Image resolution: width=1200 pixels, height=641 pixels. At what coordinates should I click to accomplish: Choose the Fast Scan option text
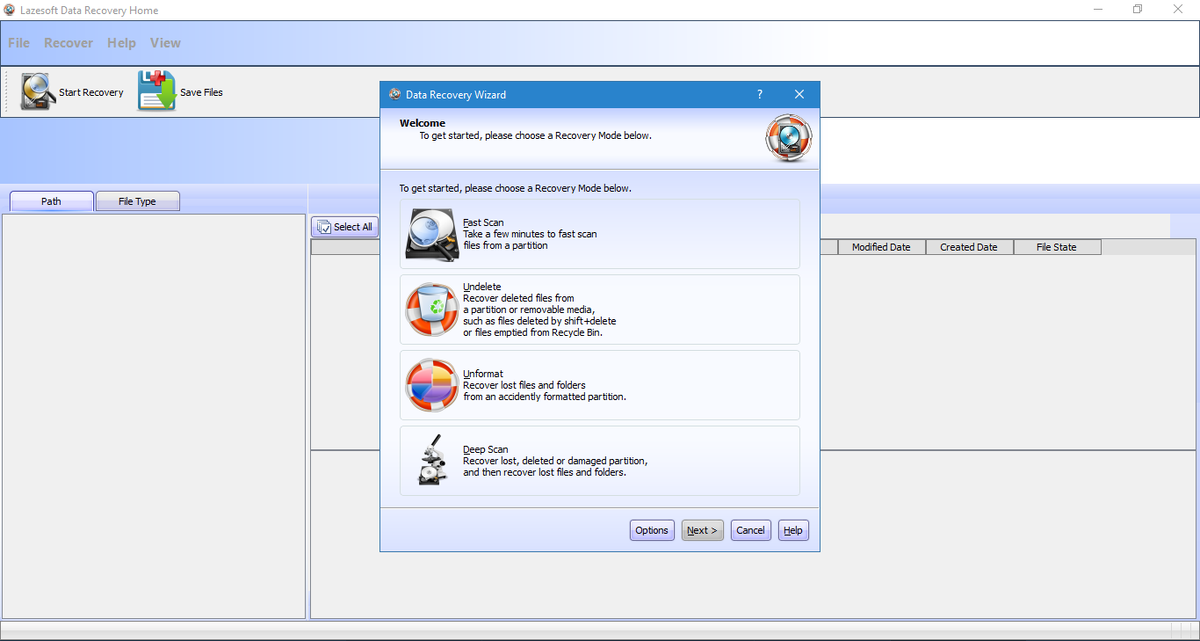(530, 234)
